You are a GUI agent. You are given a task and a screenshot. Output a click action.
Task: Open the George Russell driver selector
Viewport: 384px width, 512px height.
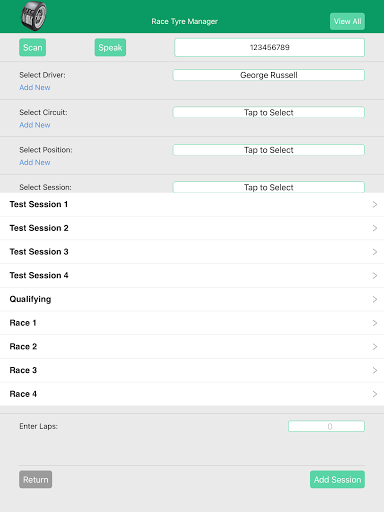(269, 75)
